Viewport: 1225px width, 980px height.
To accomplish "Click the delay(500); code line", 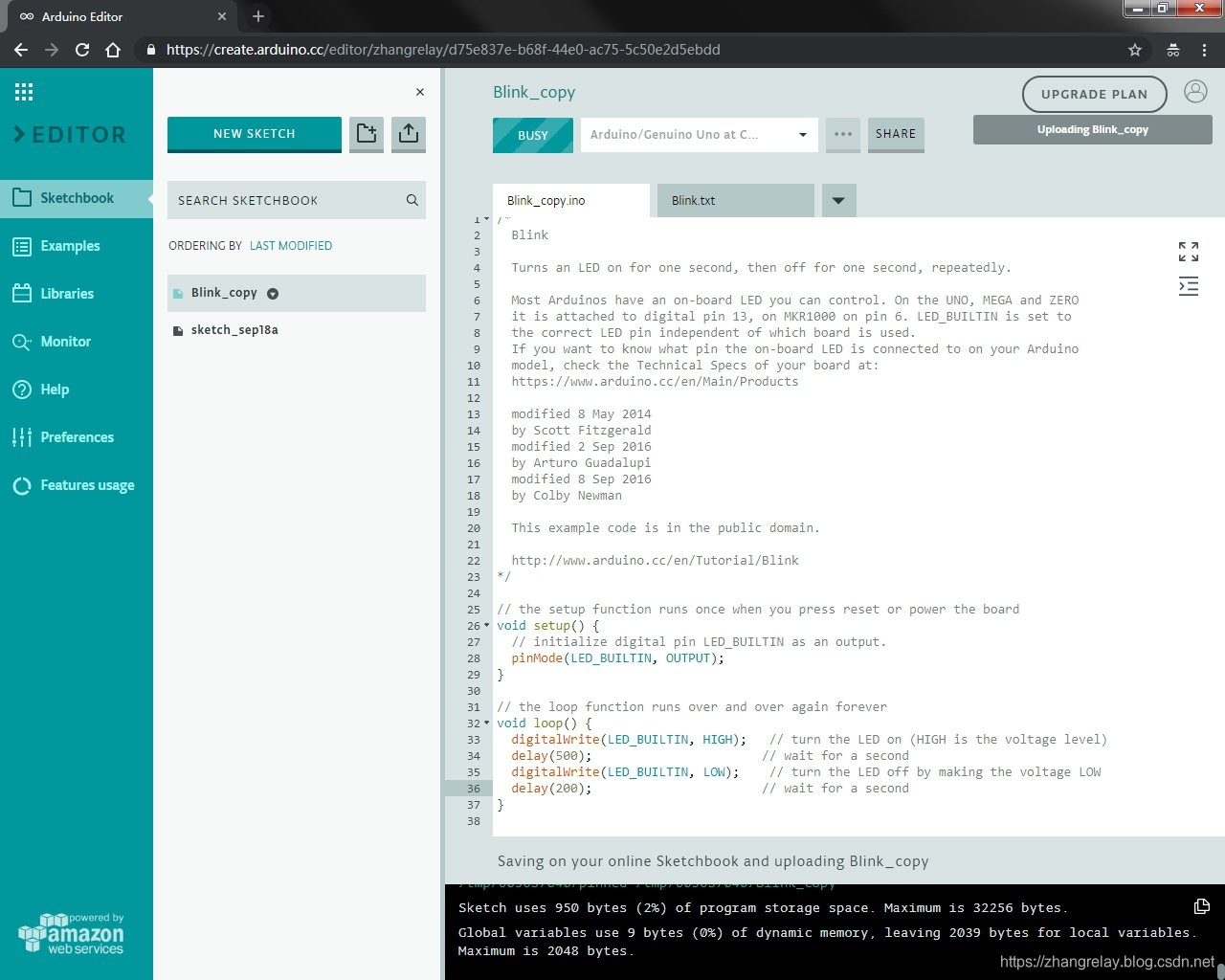I will (x=551, y=756).
